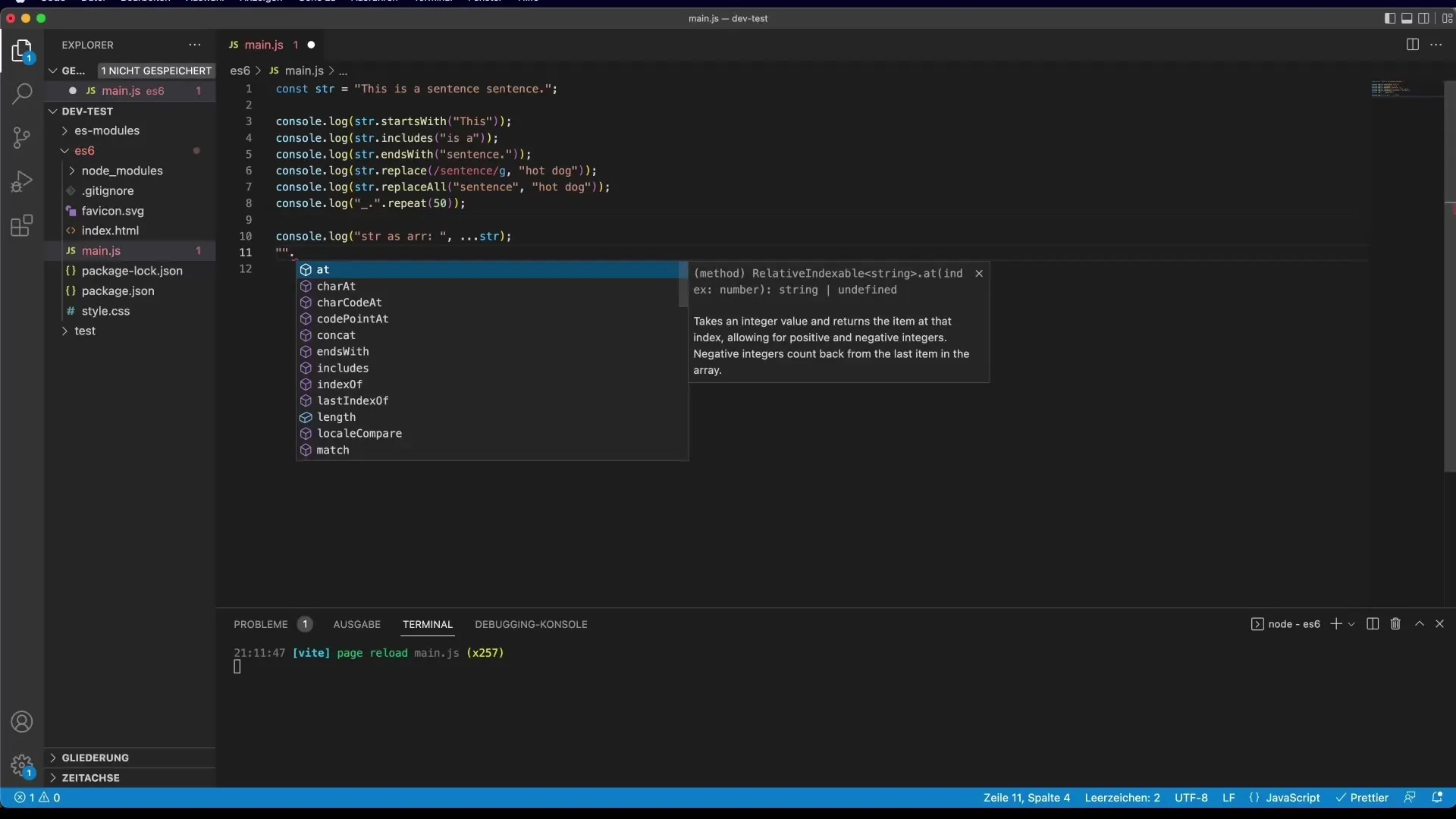
Task: Select the TERMINAL tab
Action: coord(428,624)
